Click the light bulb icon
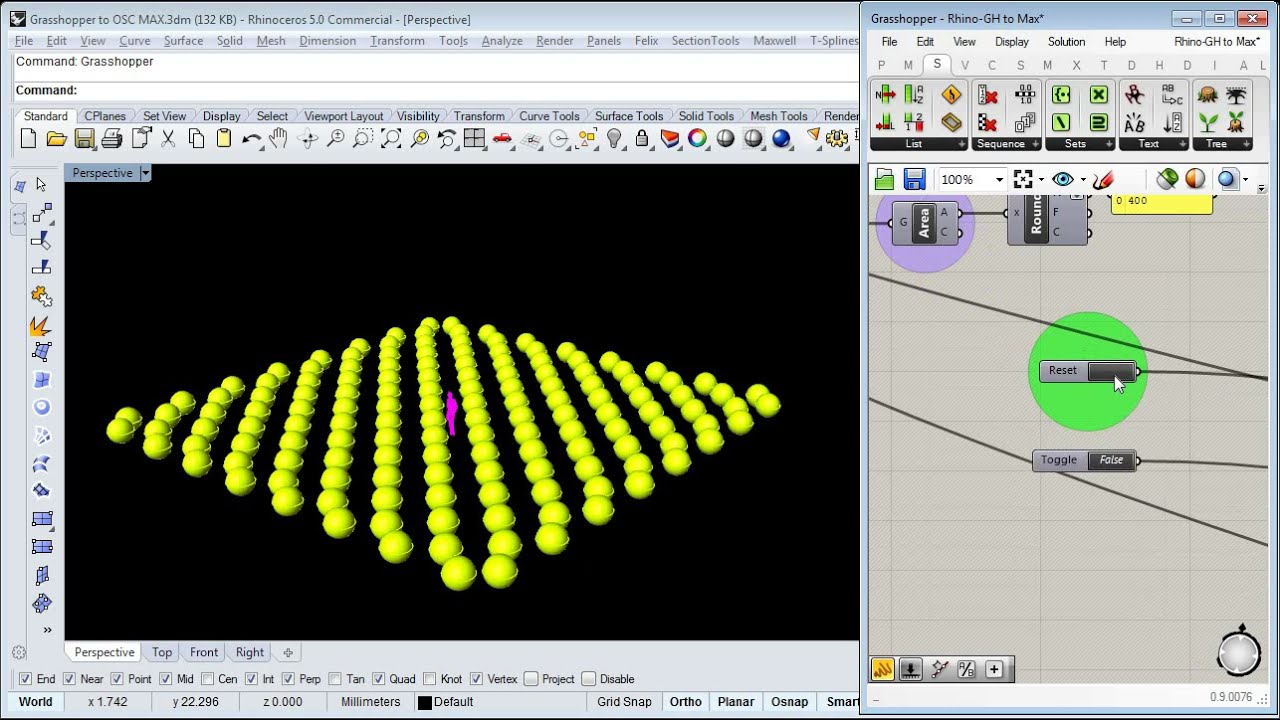The width and height of the screenshot is (1280, 720). tap(614, 139)
